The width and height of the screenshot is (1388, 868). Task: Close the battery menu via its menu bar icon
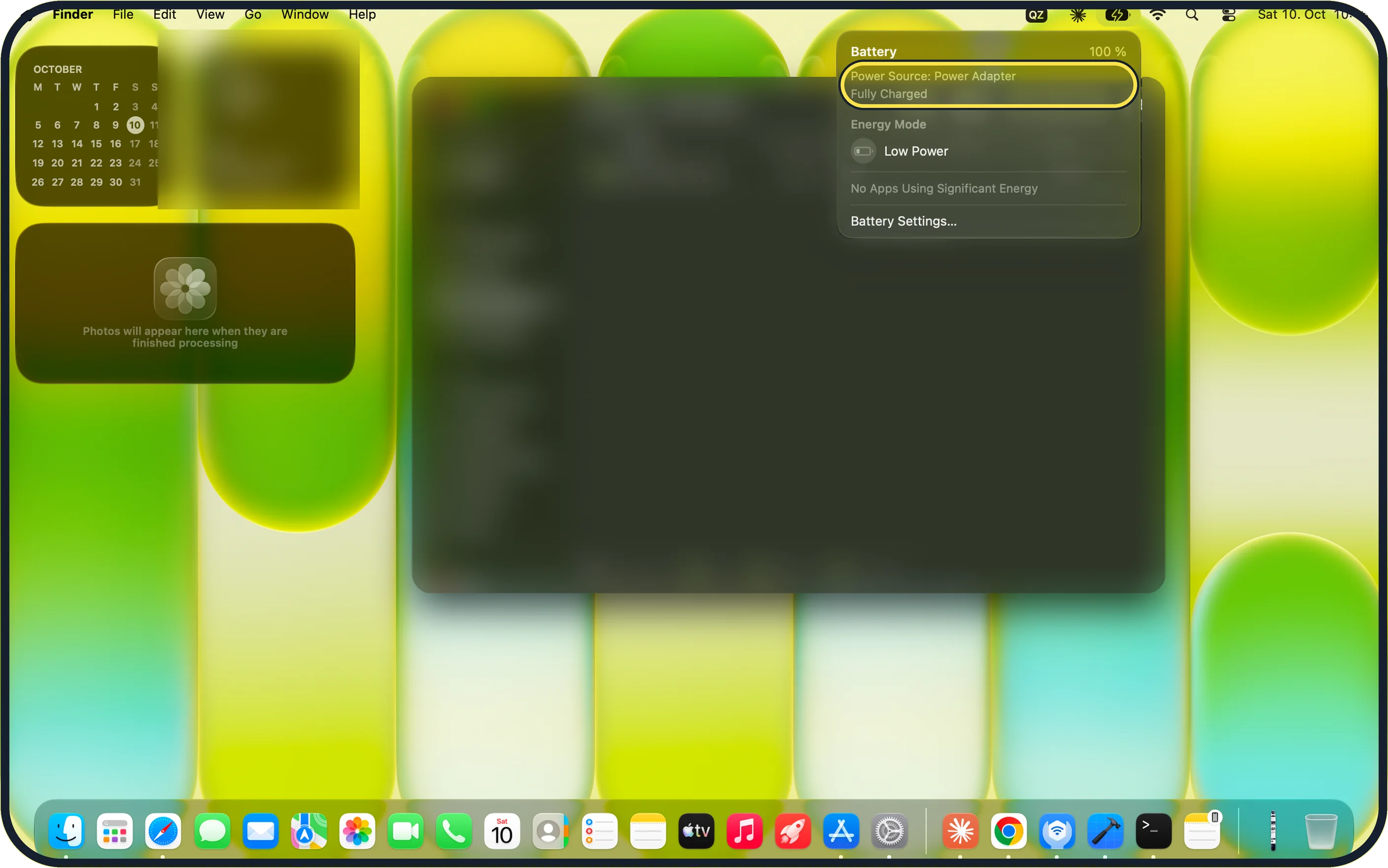[x=1117, y=15]
